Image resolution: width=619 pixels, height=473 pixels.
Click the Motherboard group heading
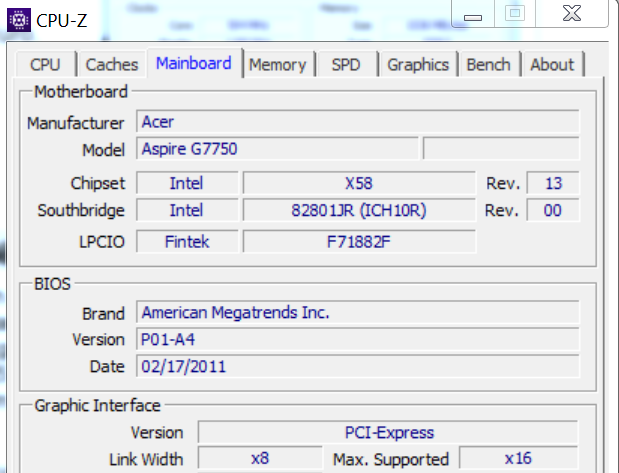pos(81,92)
